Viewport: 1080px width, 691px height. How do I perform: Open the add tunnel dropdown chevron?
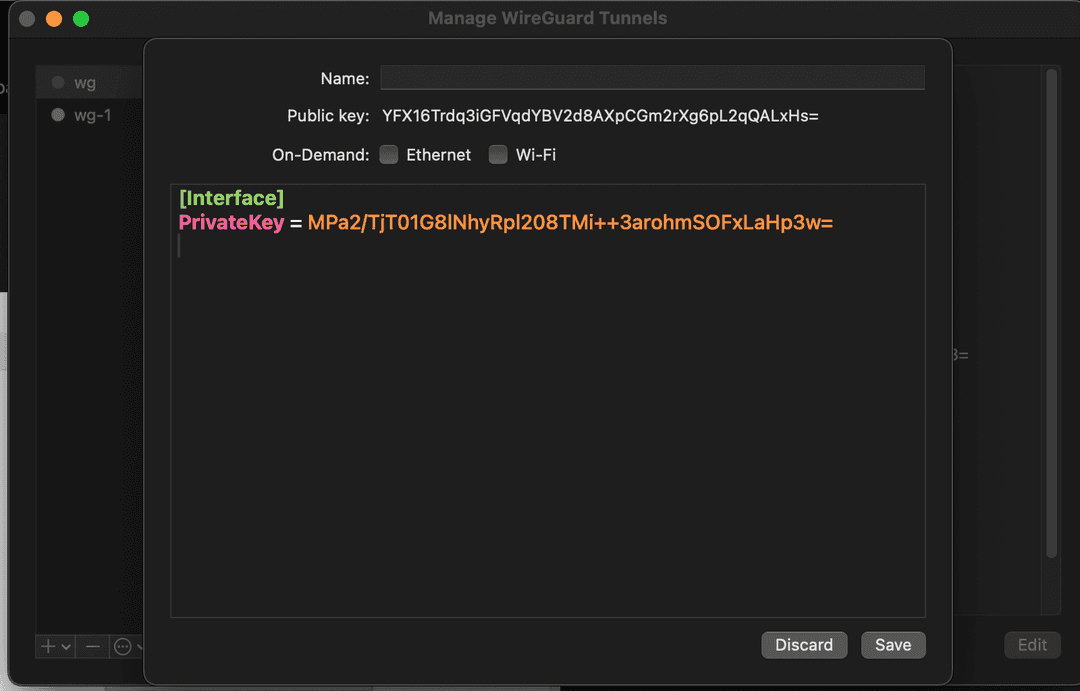(x=66, y=647)
